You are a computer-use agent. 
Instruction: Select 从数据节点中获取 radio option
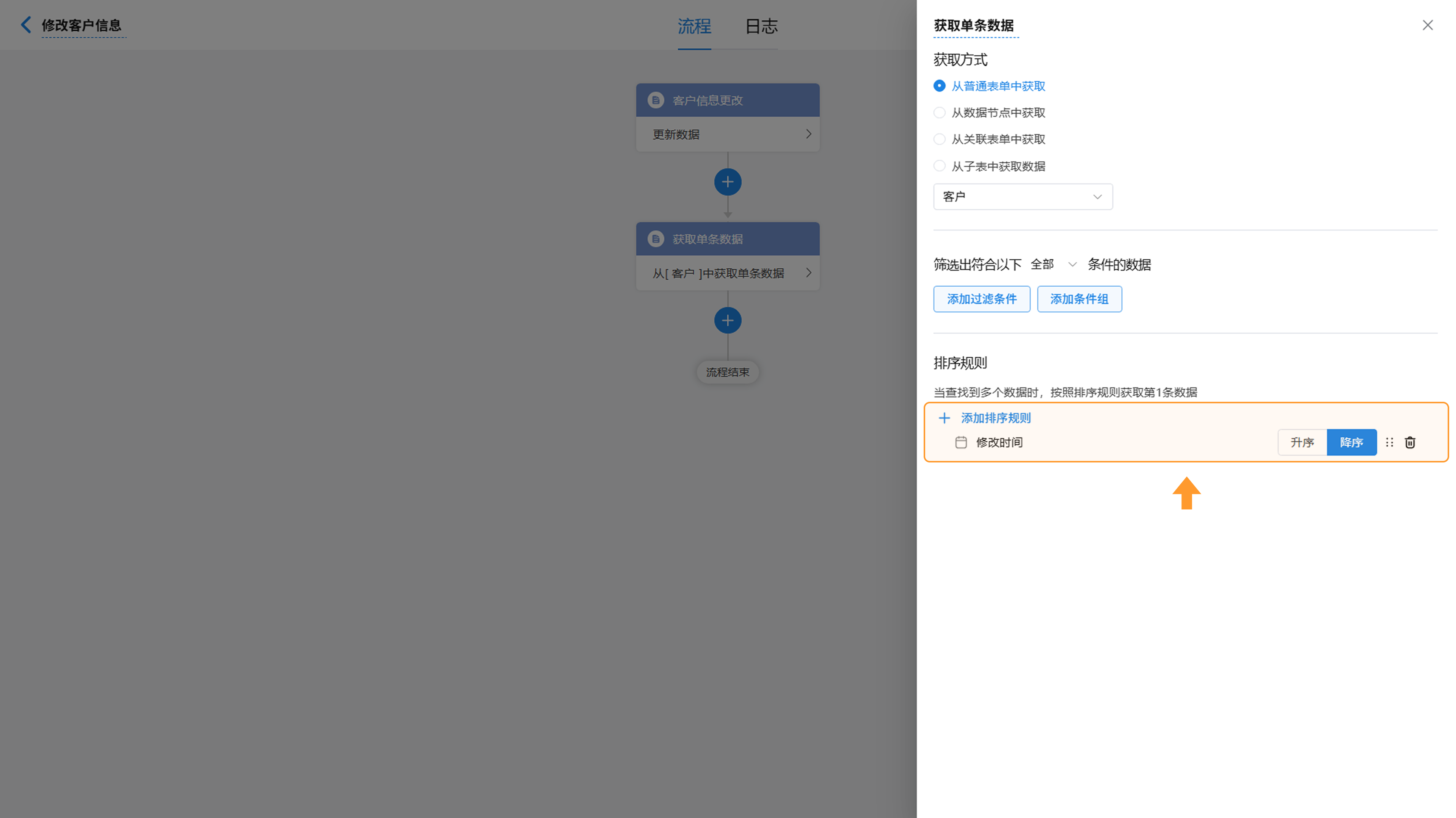point(940,113)
